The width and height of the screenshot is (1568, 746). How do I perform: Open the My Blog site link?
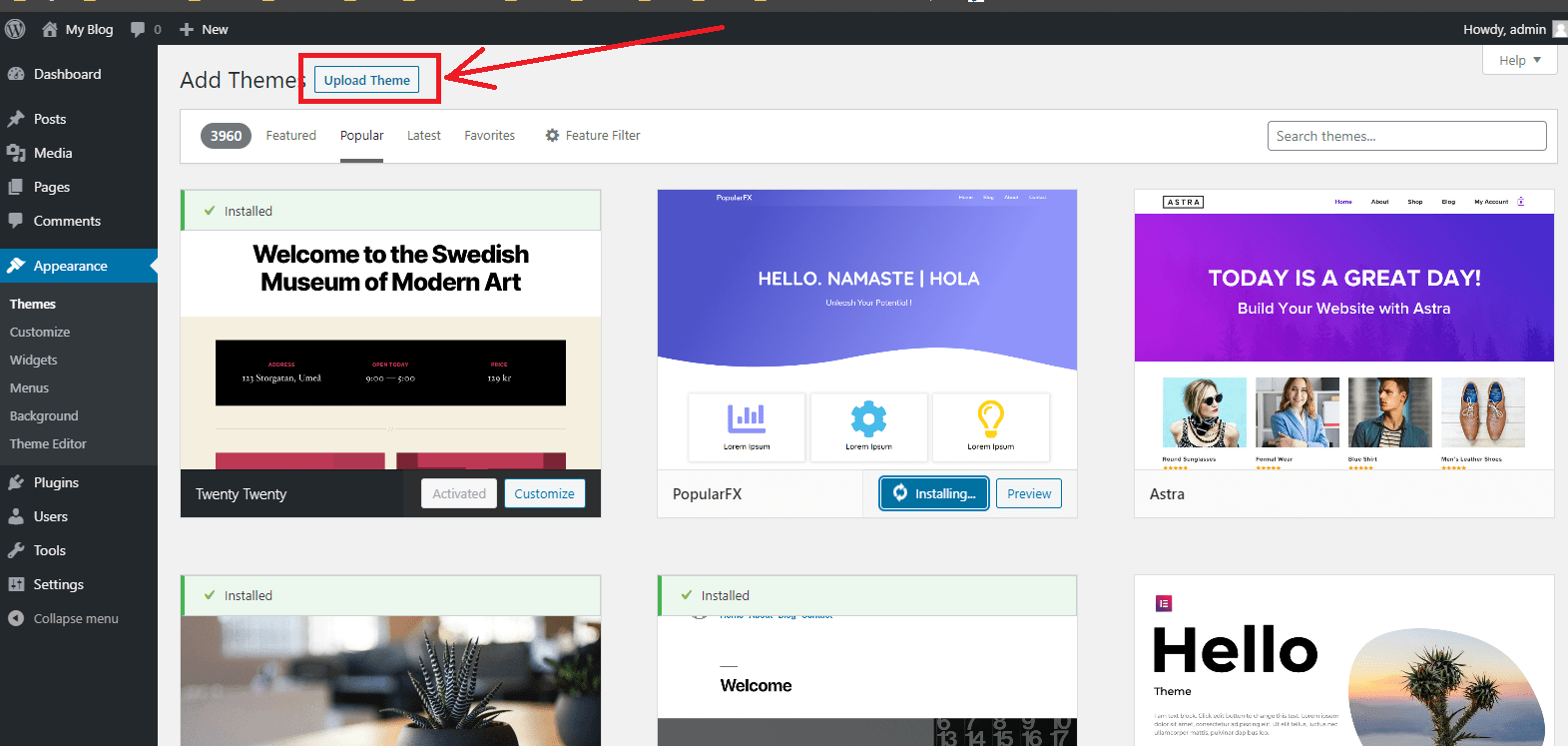tap(89, 29)
